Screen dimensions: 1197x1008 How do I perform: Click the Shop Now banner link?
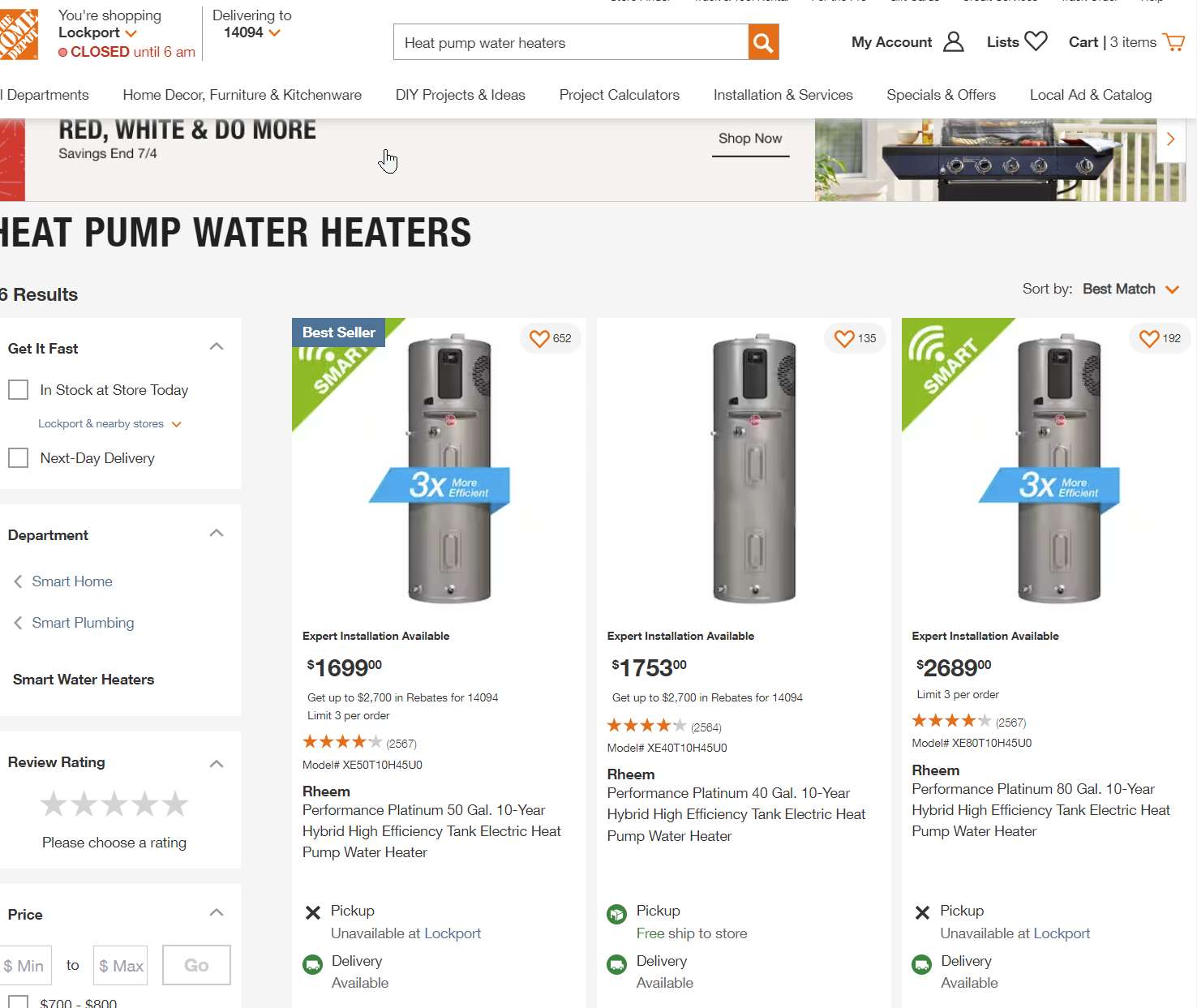(750, 139)
